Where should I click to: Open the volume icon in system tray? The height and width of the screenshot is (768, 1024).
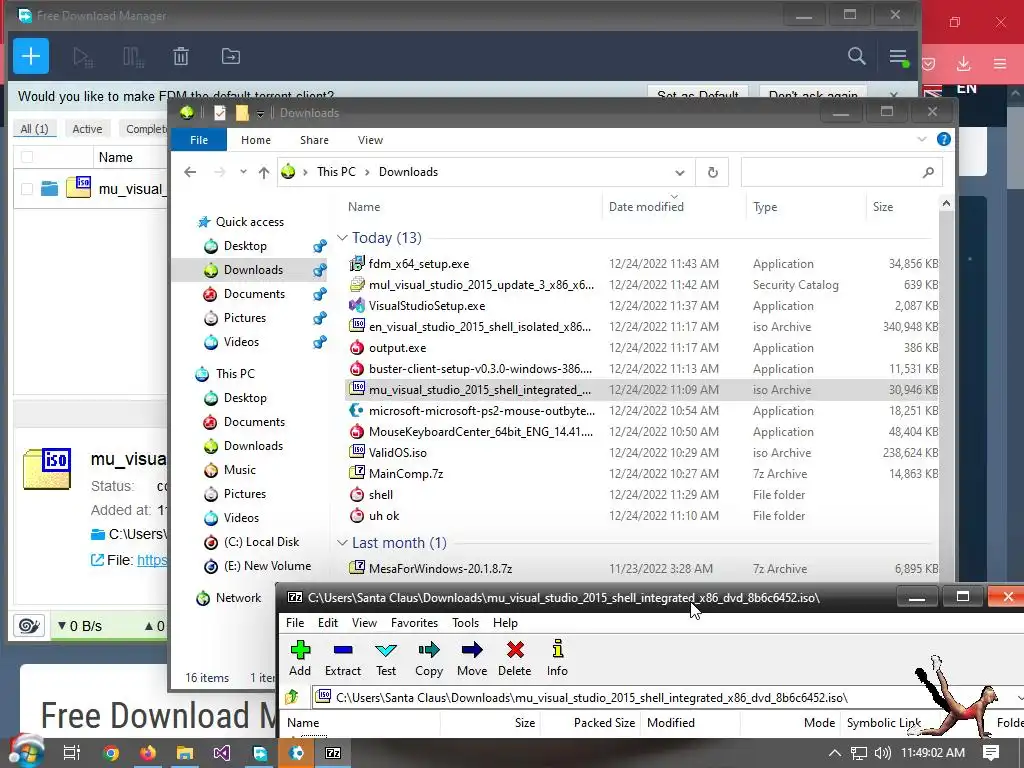coord(882,753)
